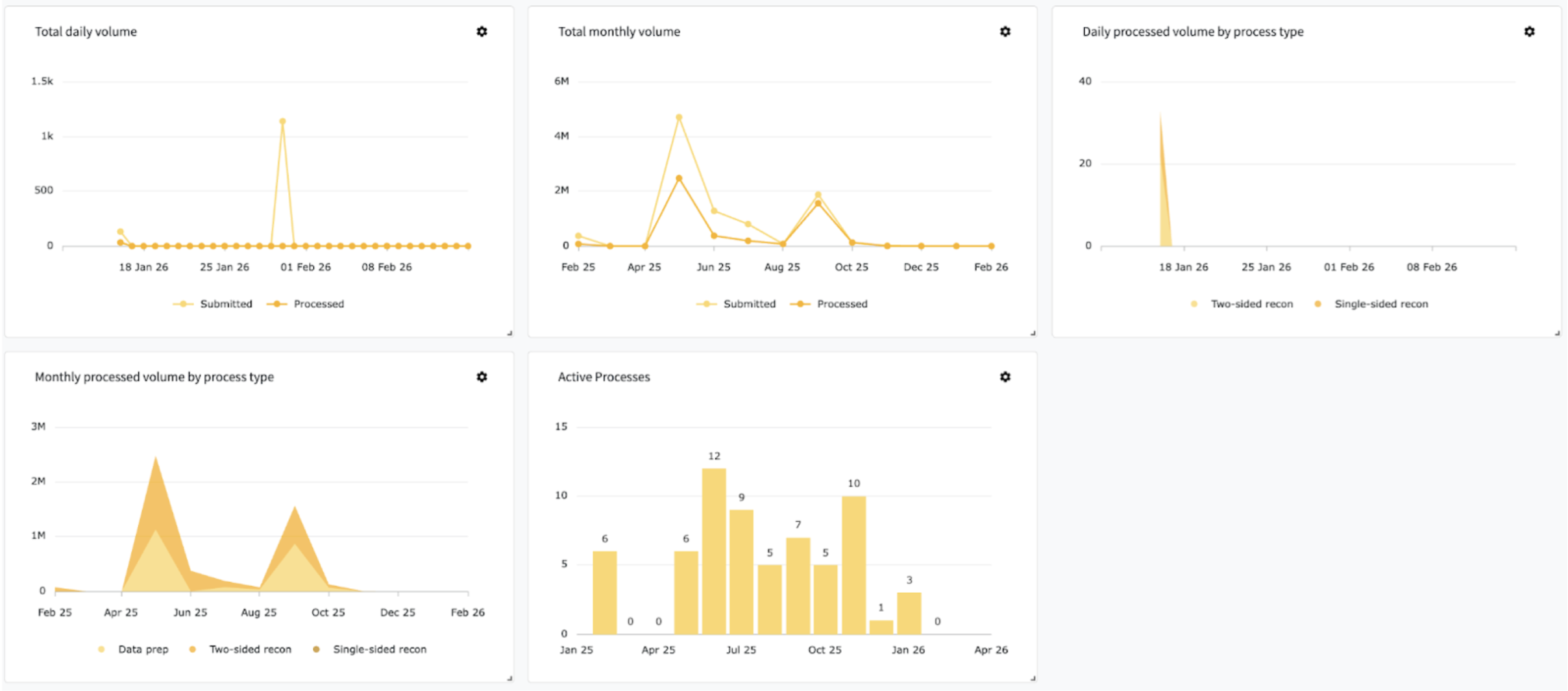The width and height of the screenshot is (1568, 691).
Task: Click the bar labeled 10 in Active Processes
Action: coord(853,565)
